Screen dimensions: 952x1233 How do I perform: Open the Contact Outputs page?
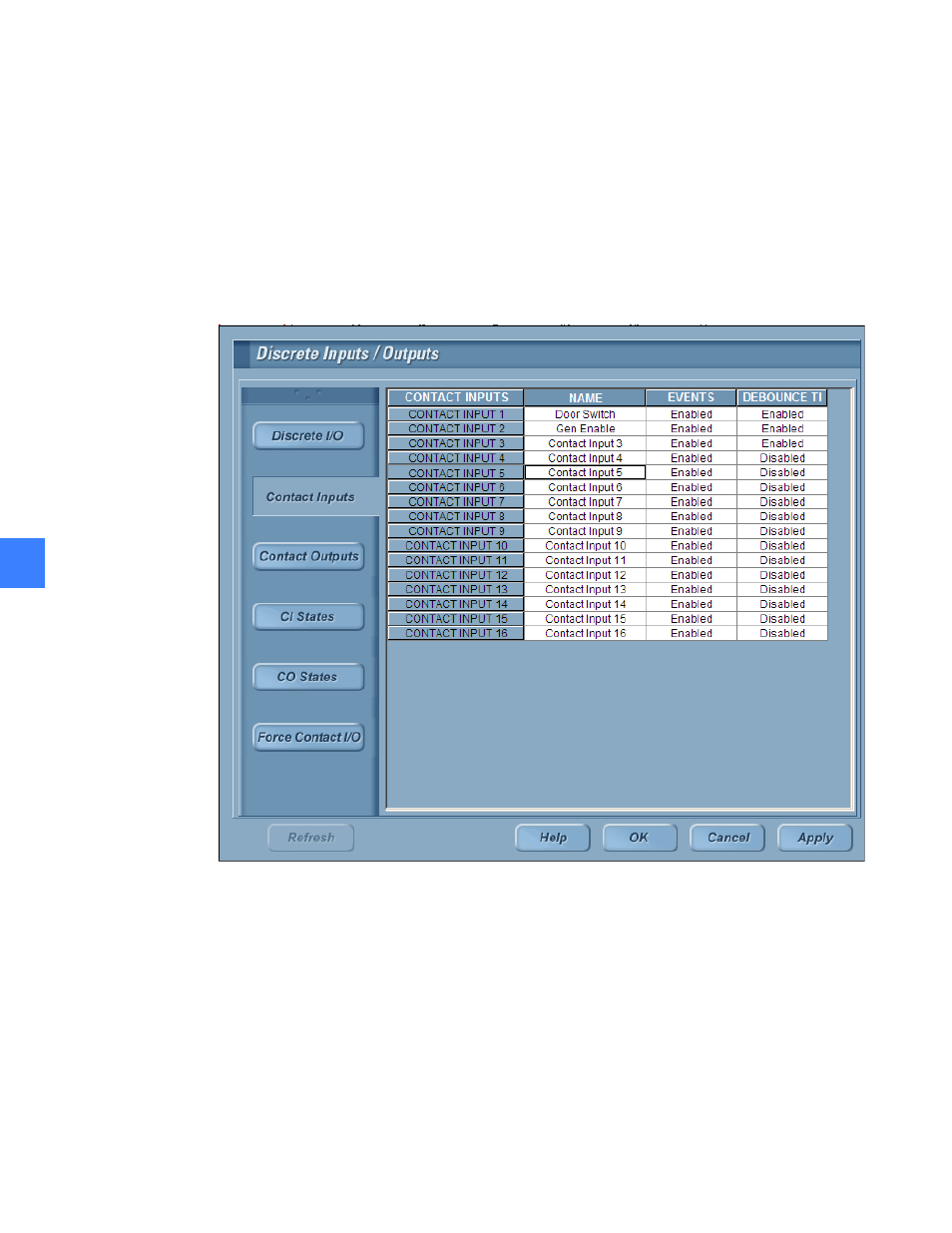[308, 556]
